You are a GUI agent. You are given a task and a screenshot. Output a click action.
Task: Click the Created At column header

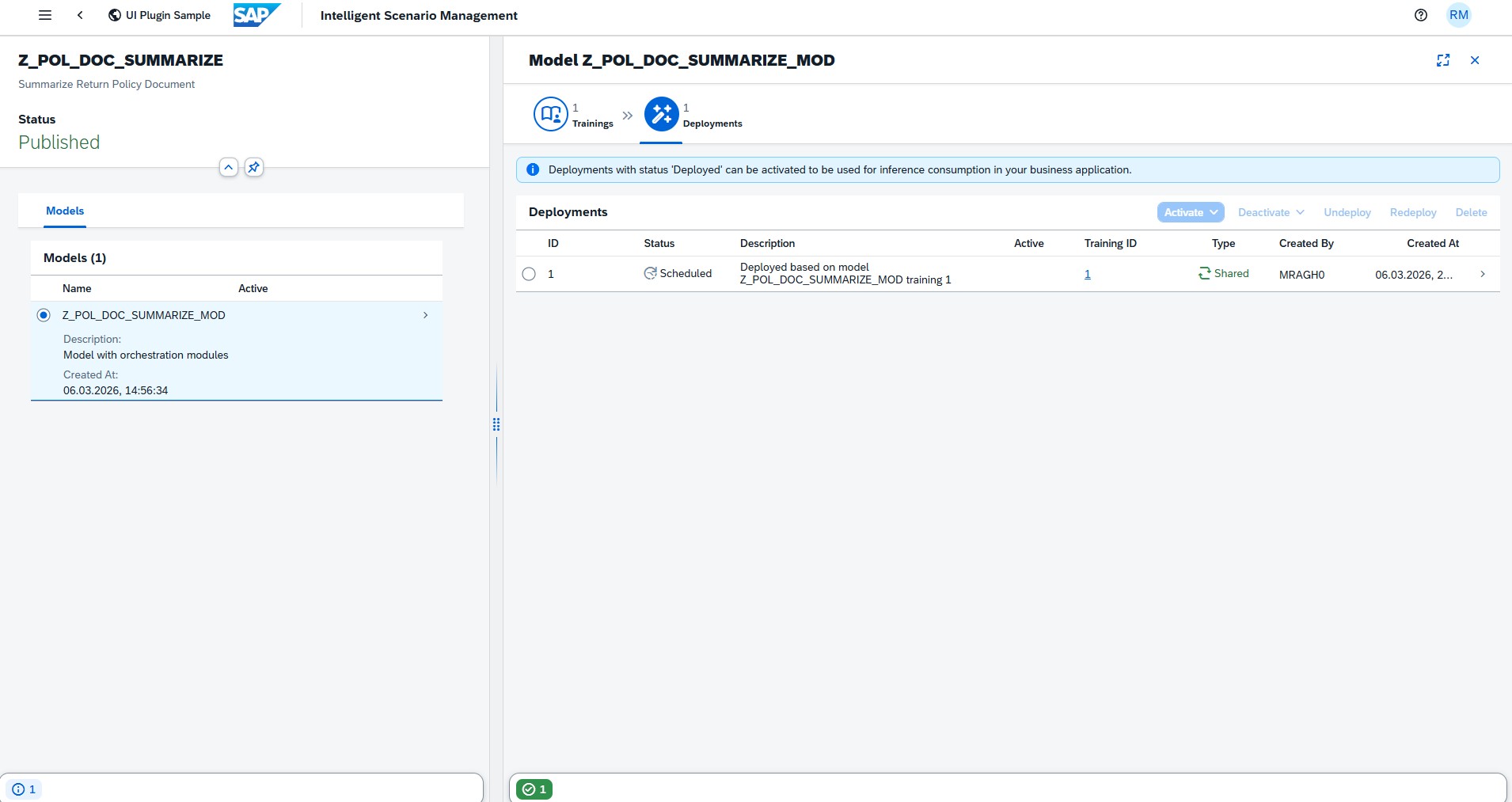[x=1433, y=243]
